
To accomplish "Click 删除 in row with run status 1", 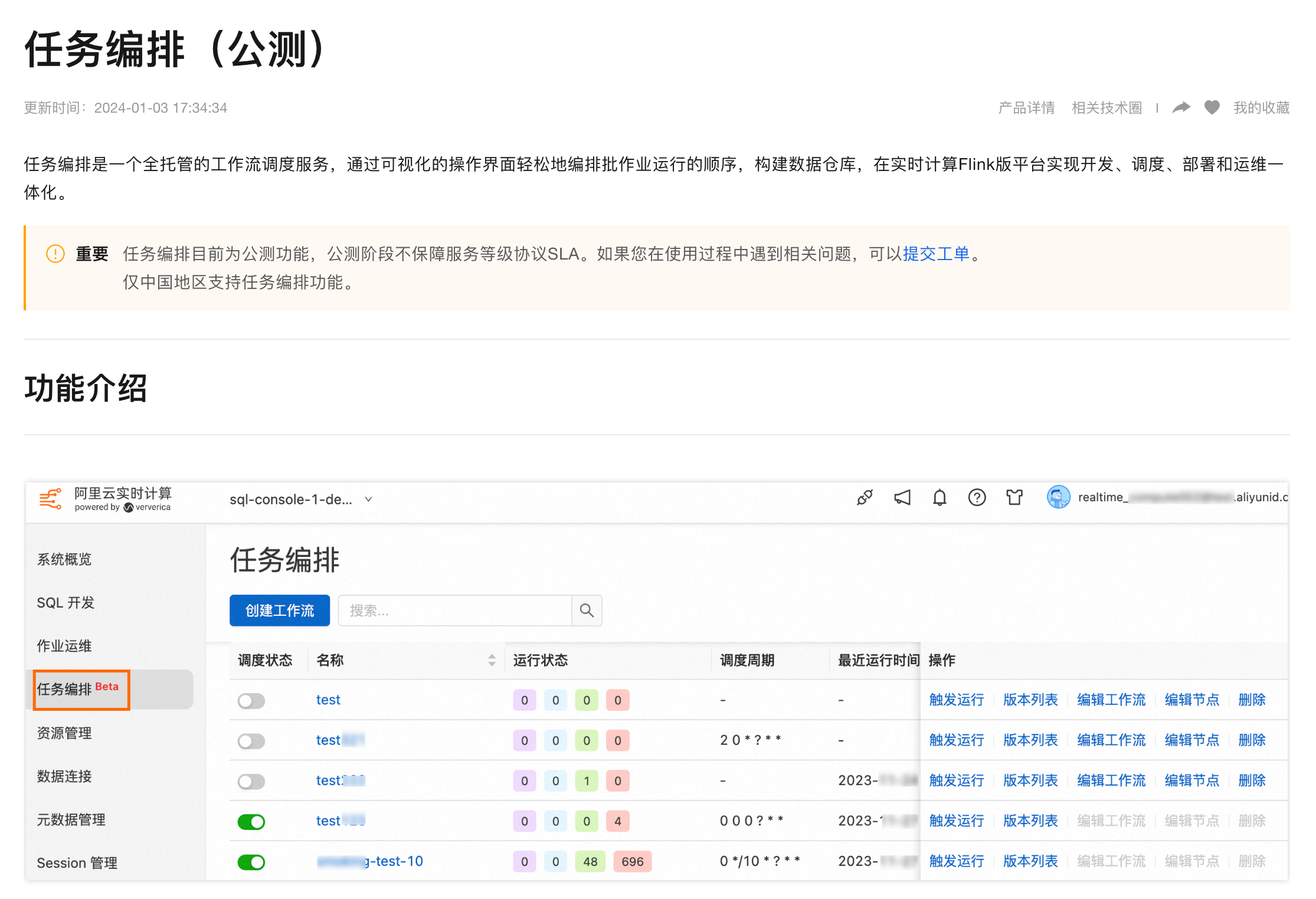I will tap(1252, 780).
